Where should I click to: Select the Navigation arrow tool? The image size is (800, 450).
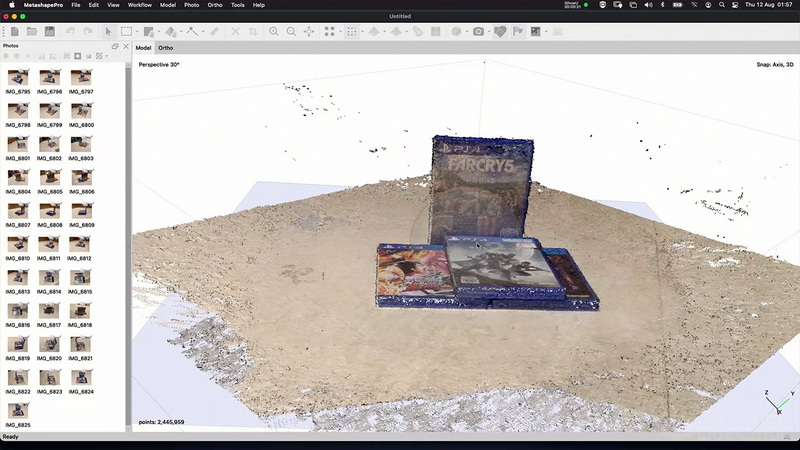[108, 32]
